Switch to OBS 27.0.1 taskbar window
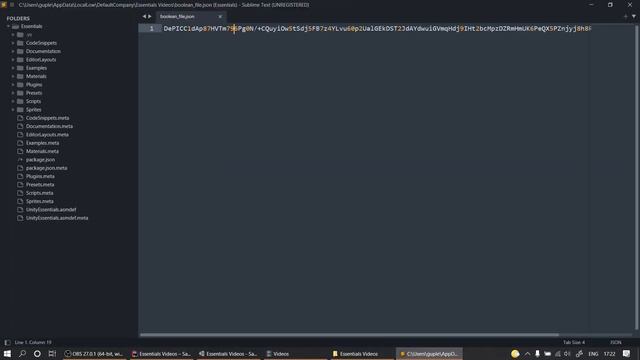Image resolution: width=640 pixels, height=360 pixels. pos(94,354)
